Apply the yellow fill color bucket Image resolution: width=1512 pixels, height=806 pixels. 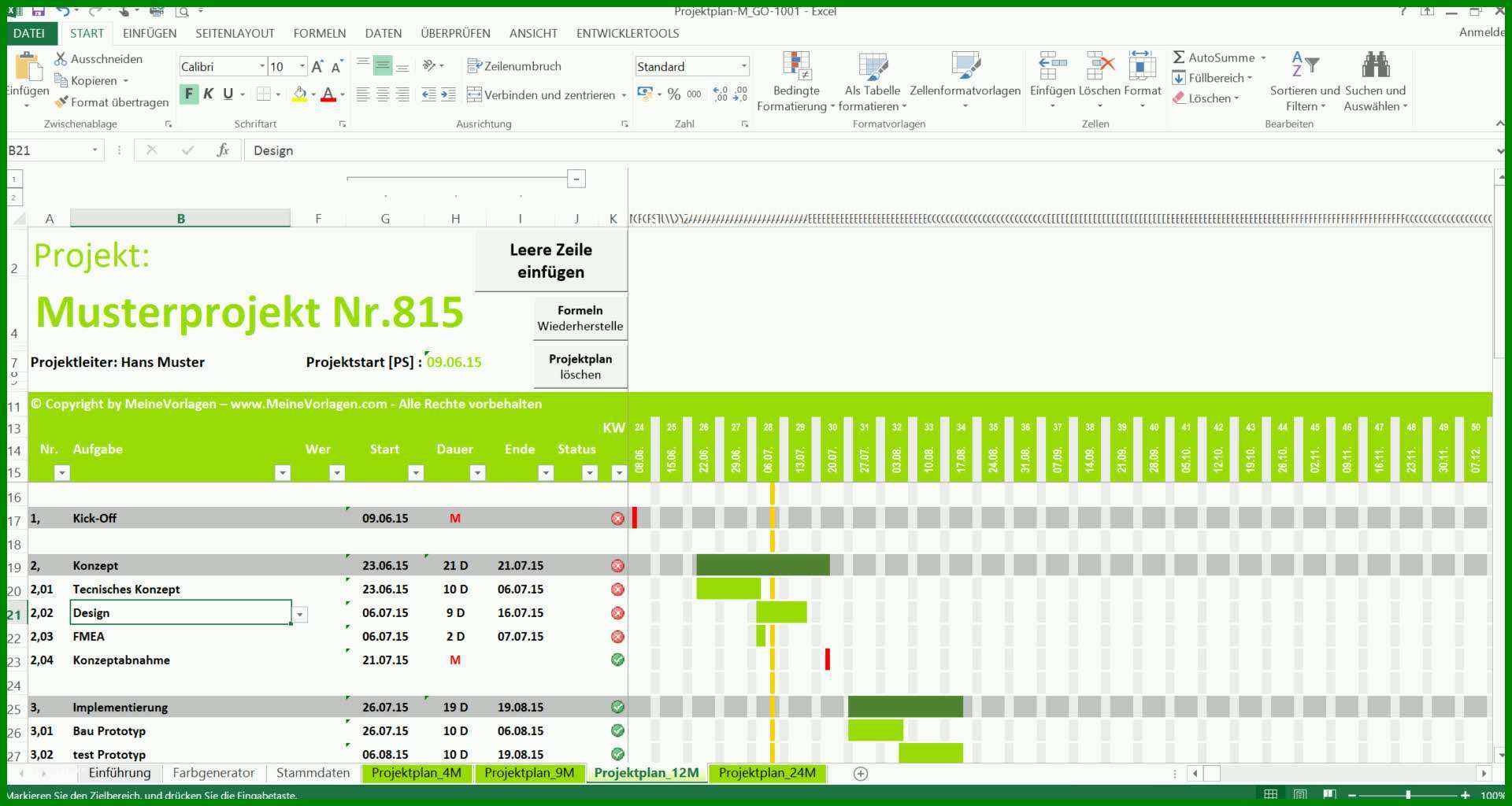tap(299, 94)
